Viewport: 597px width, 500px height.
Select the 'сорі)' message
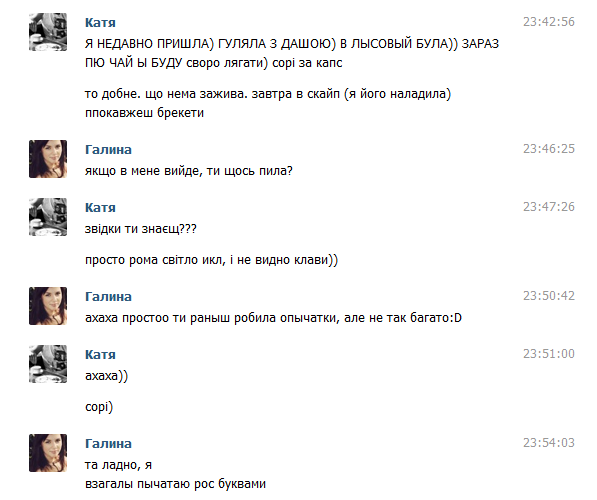[99, 407]
